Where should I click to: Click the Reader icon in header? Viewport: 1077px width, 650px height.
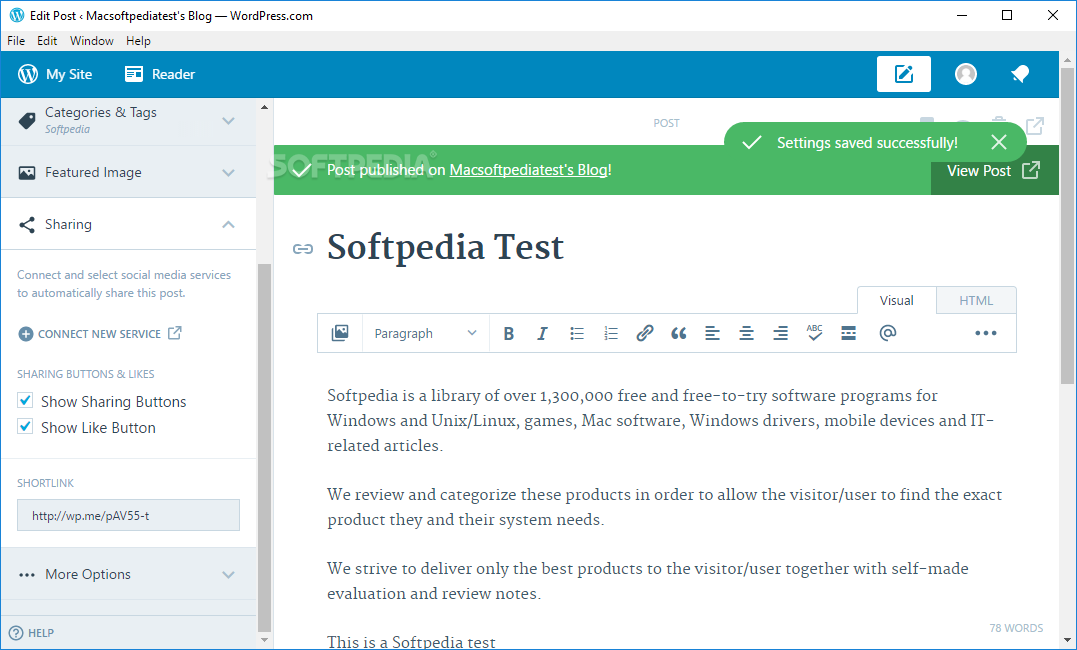(134, 74)
